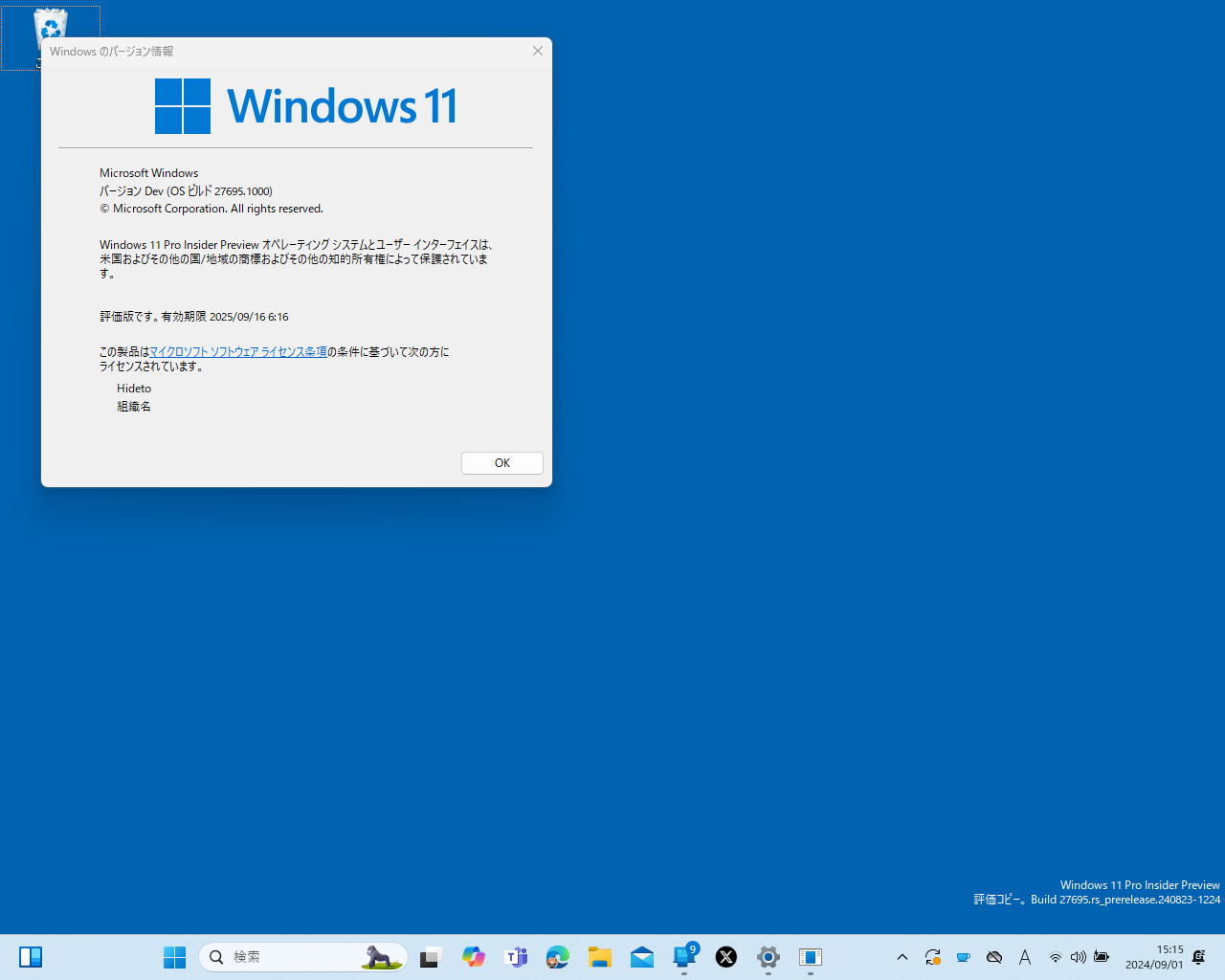Click the taskbar search box

[x=287, y=957]
